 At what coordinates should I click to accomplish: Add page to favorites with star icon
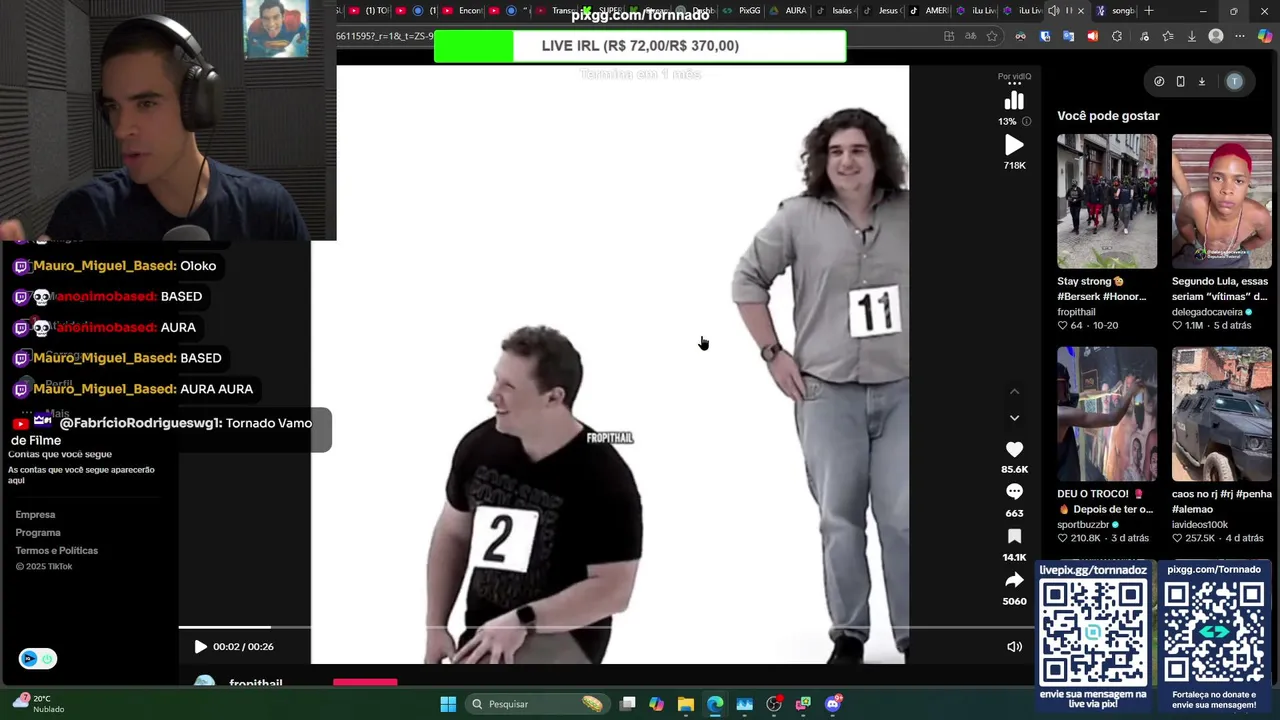pos(992,36)
